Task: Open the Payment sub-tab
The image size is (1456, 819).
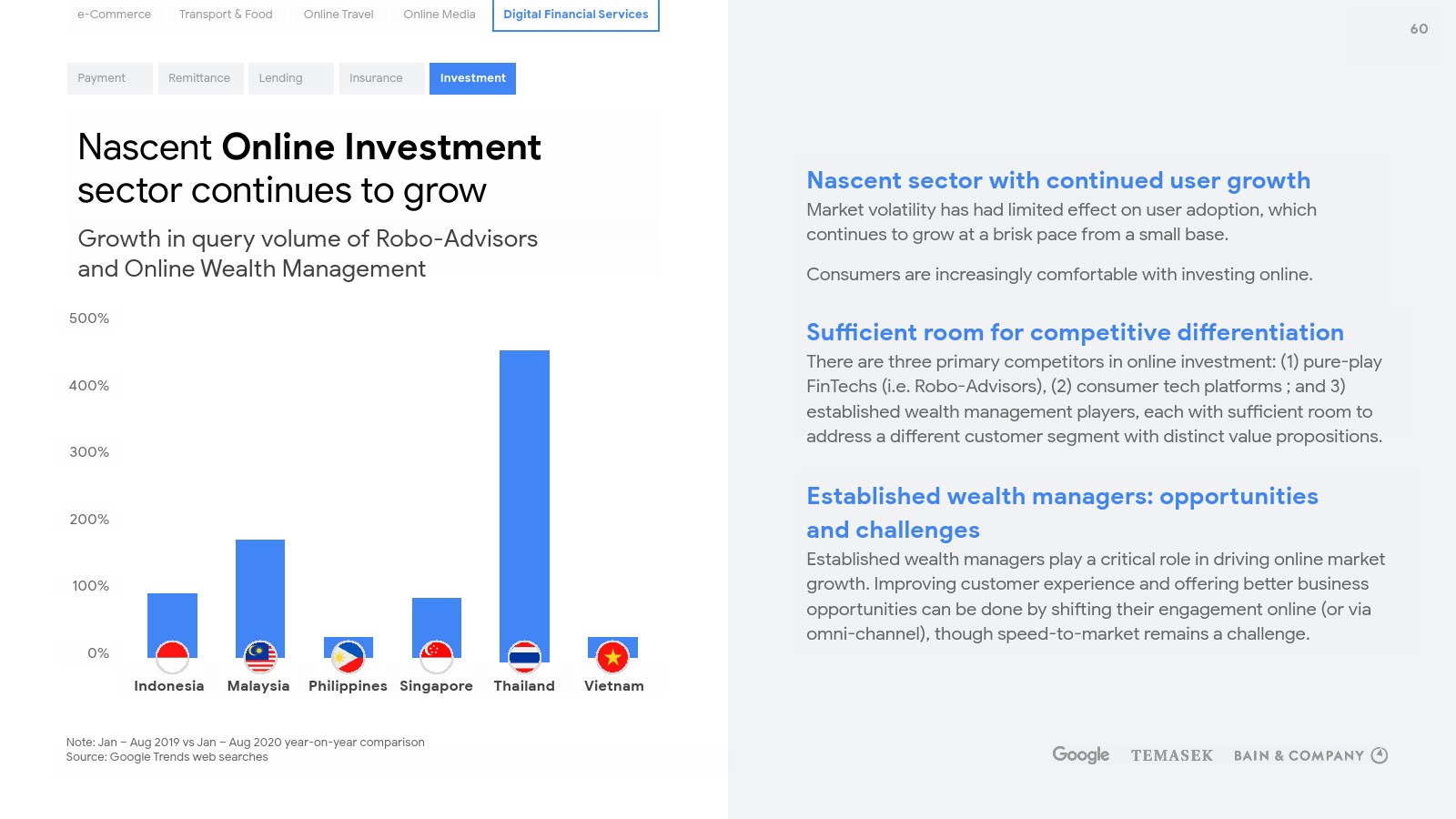Action: pyautogui.click(x=102, y=78)
